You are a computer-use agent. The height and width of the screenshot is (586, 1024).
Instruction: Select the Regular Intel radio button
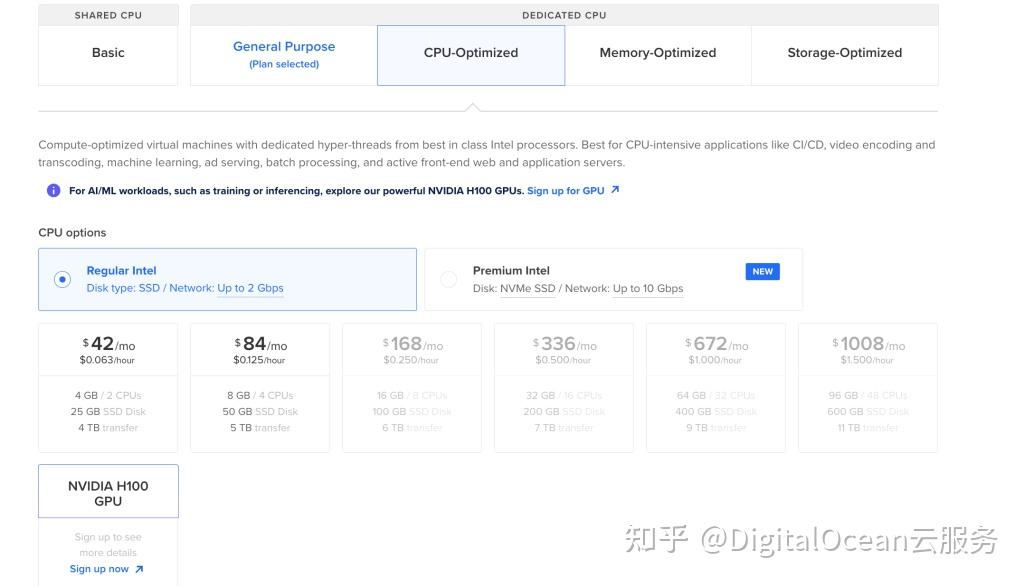pyautogui.click(x=62, y=279)
